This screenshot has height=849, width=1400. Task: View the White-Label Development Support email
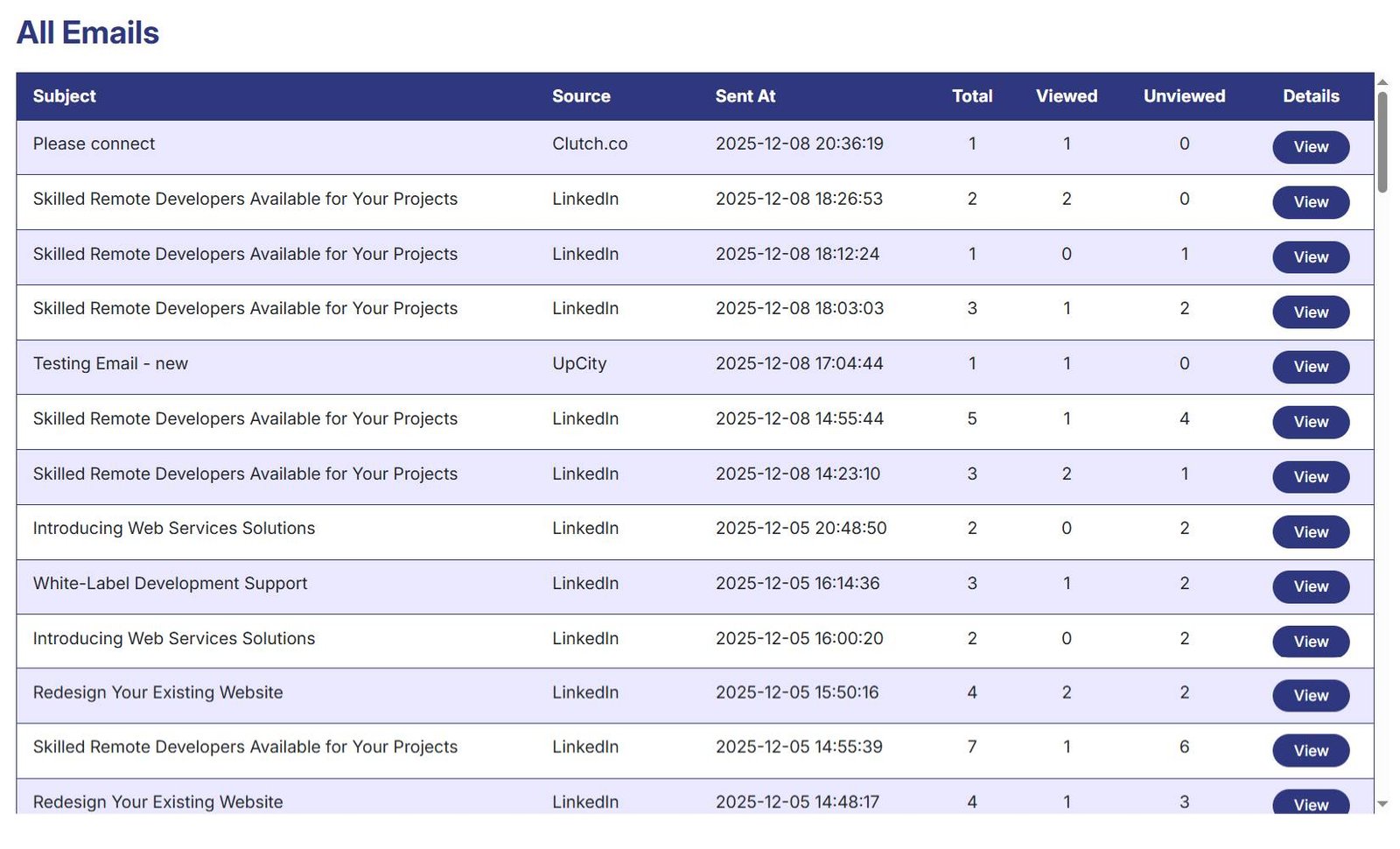(x=1310, y=586)
